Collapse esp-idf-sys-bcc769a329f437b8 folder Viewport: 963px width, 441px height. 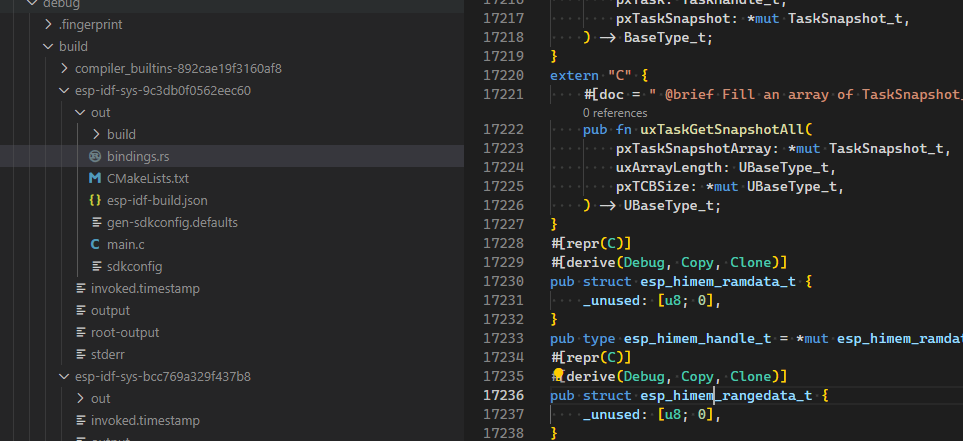pyautogui.click(x=64, y=377)
